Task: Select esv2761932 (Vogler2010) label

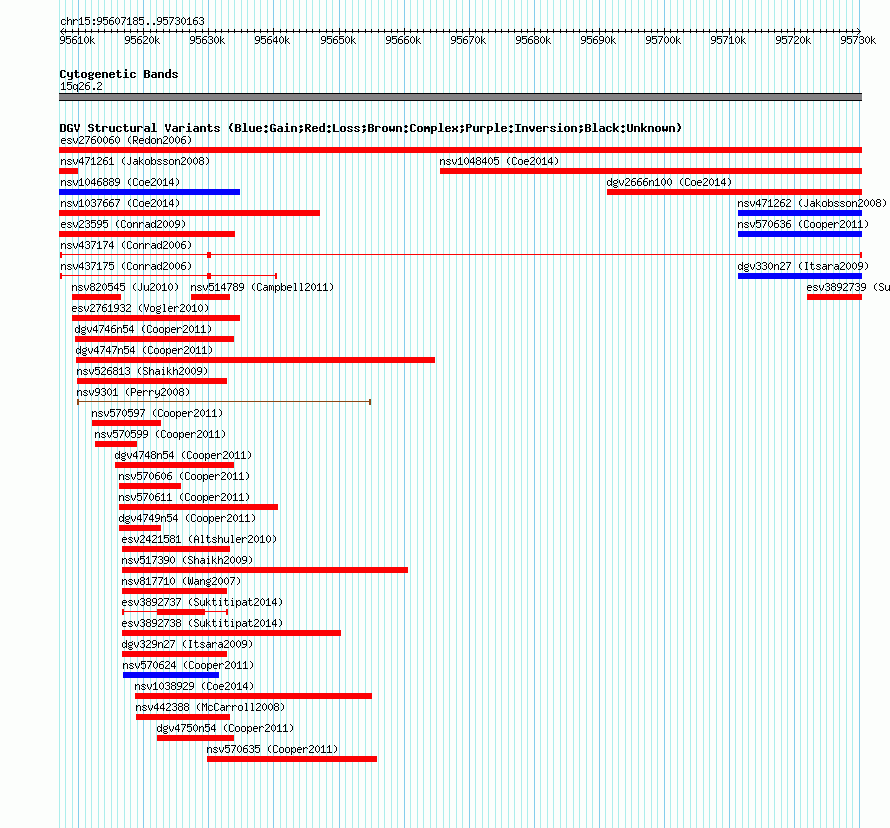Action: point(140,308)
